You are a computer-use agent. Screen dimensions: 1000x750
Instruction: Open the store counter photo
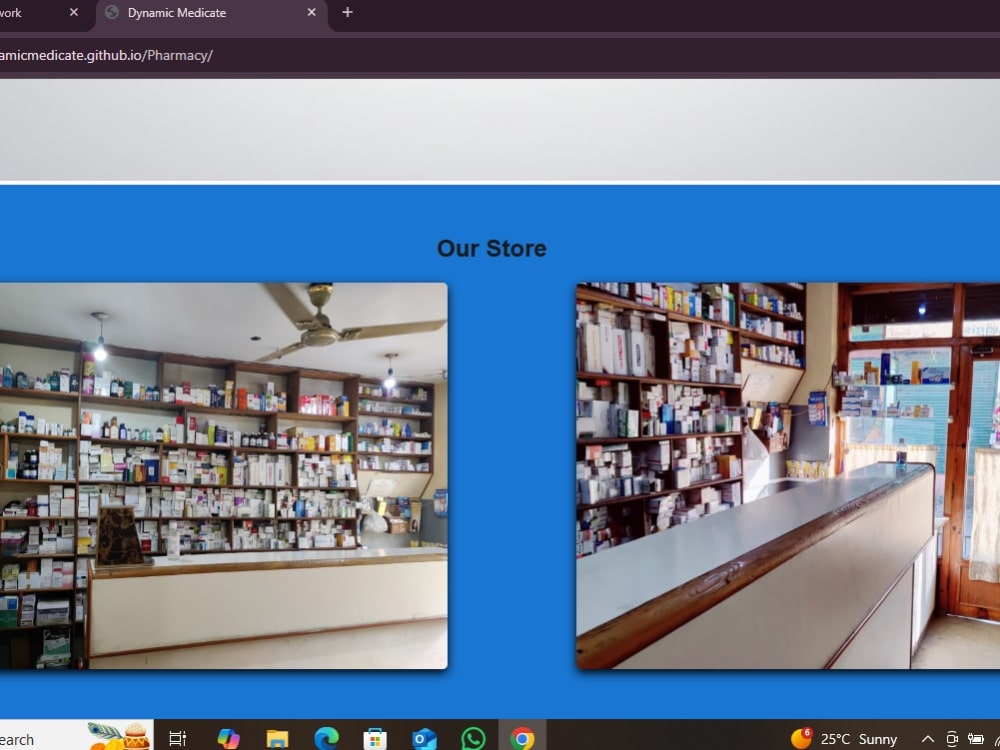click(x=788, y=476)
